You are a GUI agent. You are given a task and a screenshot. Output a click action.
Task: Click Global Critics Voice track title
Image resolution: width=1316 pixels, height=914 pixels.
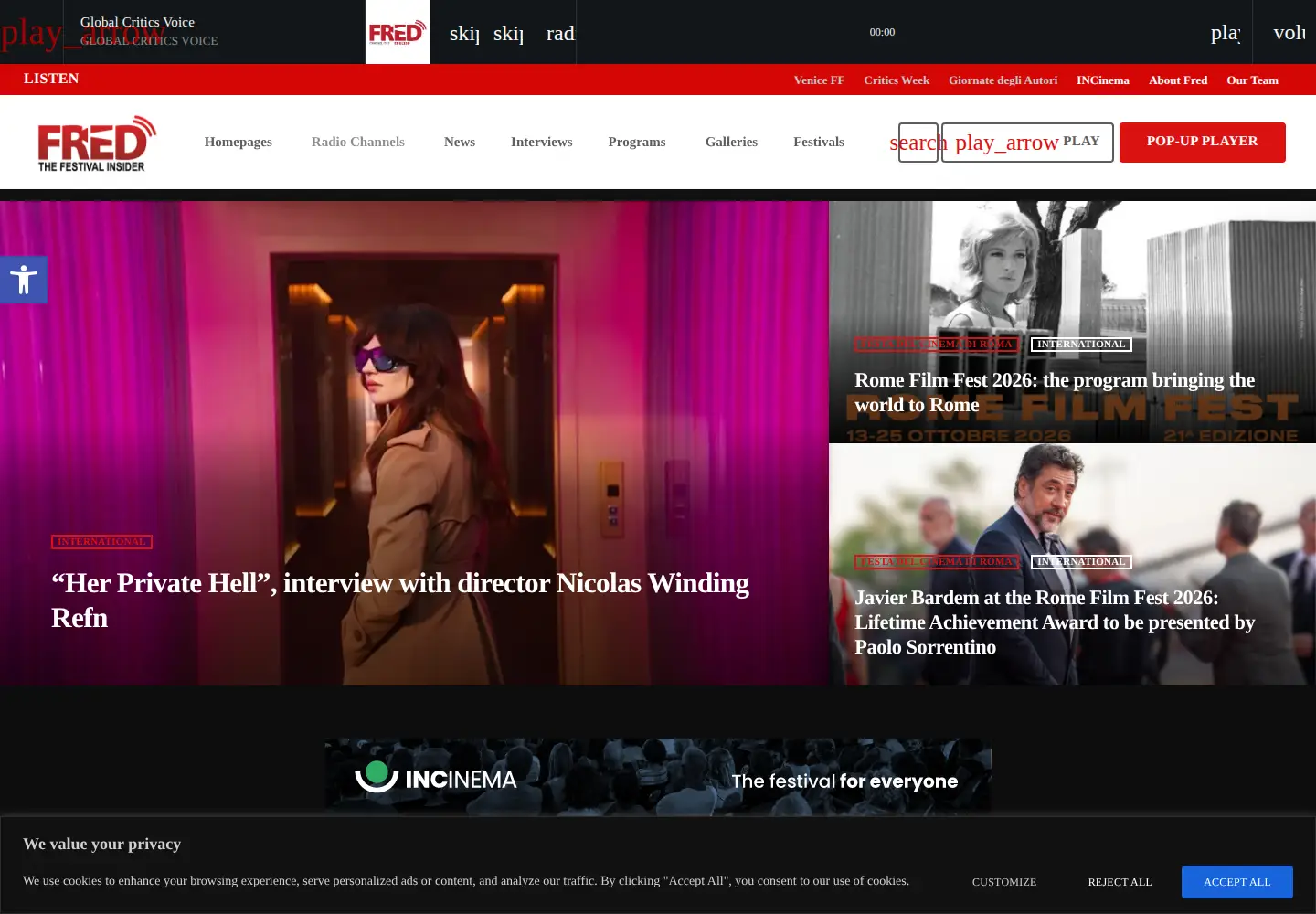tap(137, 22)
